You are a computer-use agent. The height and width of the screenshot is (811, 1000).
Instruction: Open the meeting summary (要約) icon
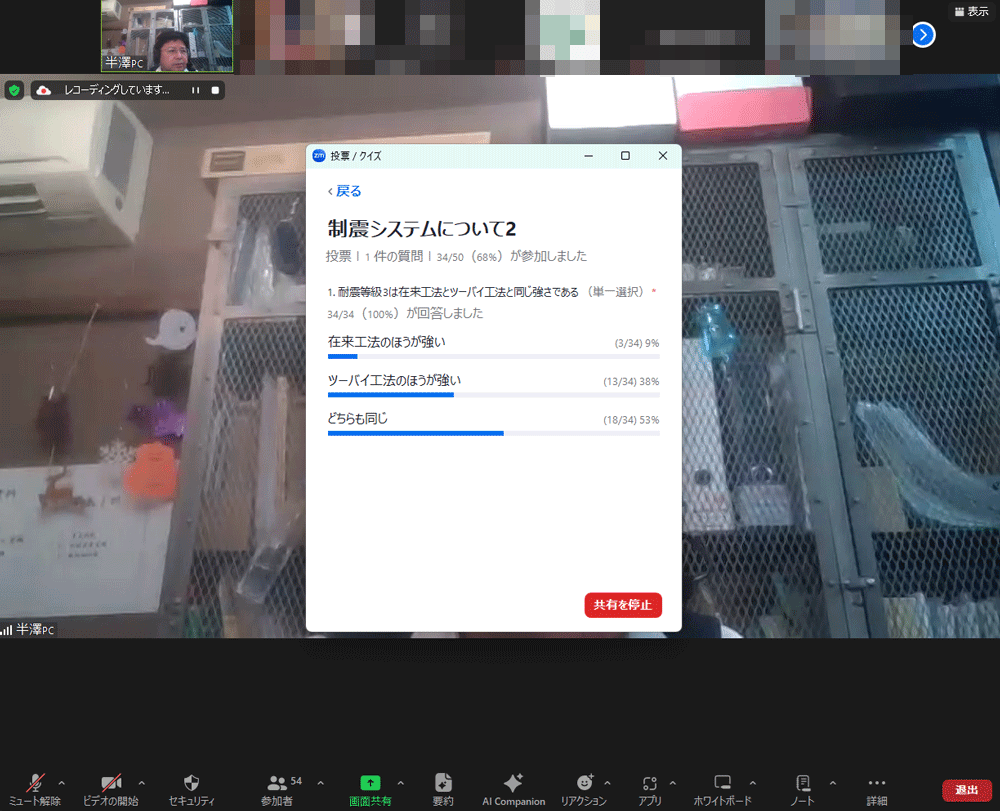click(x=443, y=784)
